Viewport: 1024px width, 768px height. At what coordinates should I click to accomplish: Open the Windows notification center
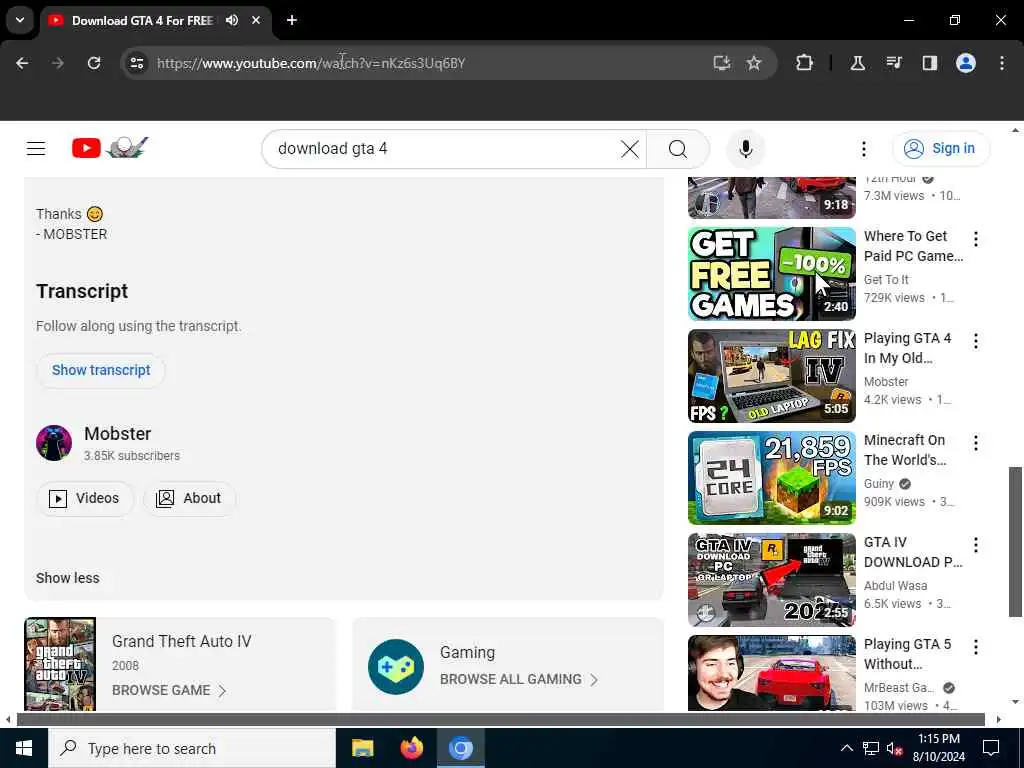click(x=991, y=748)
